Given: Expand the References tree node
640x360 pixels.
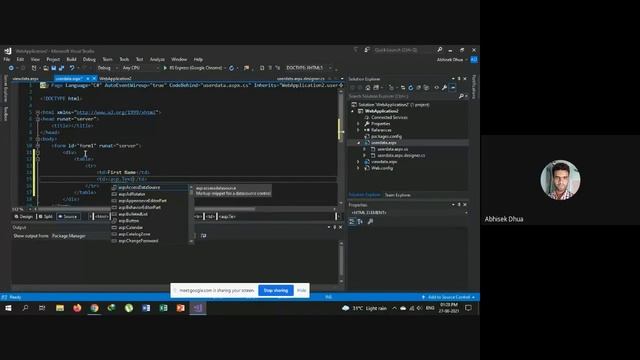Looking at the screenshot, I should [x=358, y=130].
